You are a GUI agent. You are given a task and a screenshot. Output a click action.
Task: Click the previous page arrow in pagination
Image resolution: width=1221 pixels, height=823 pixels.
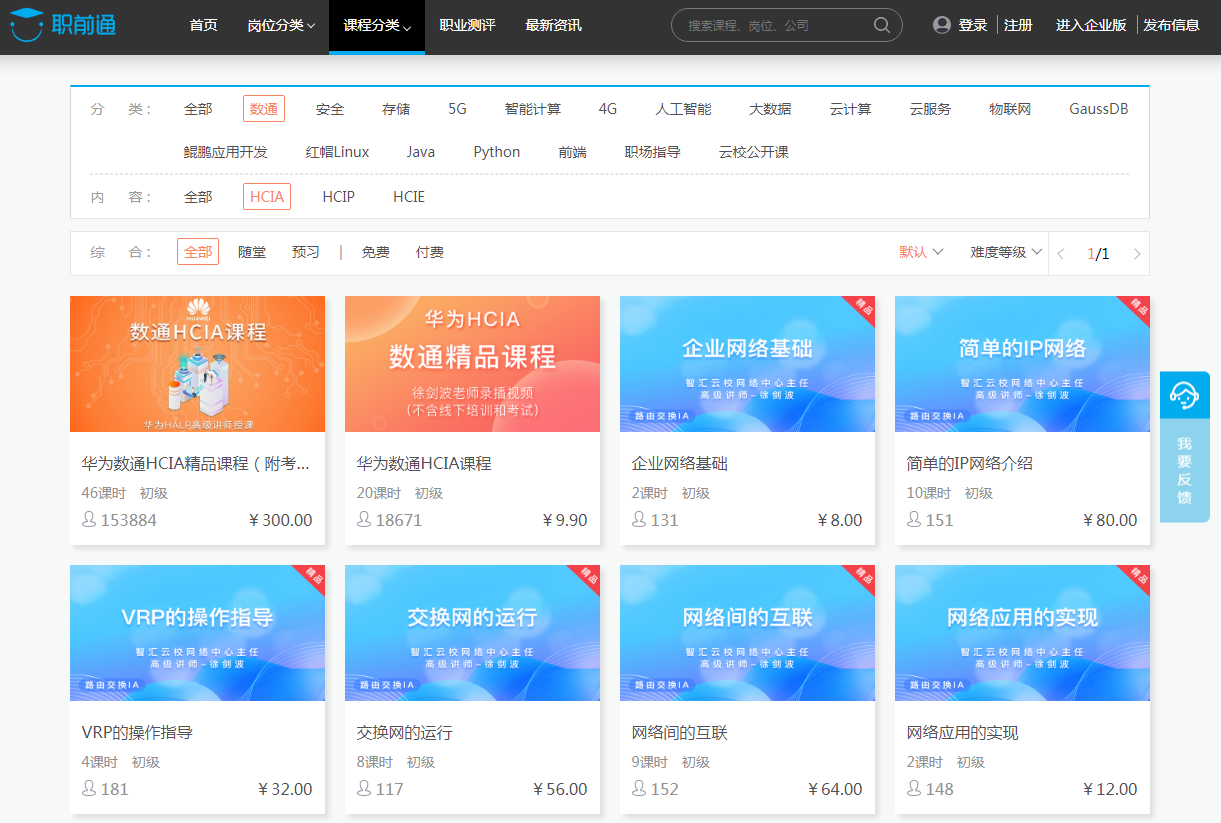(x=1060, y=253)
